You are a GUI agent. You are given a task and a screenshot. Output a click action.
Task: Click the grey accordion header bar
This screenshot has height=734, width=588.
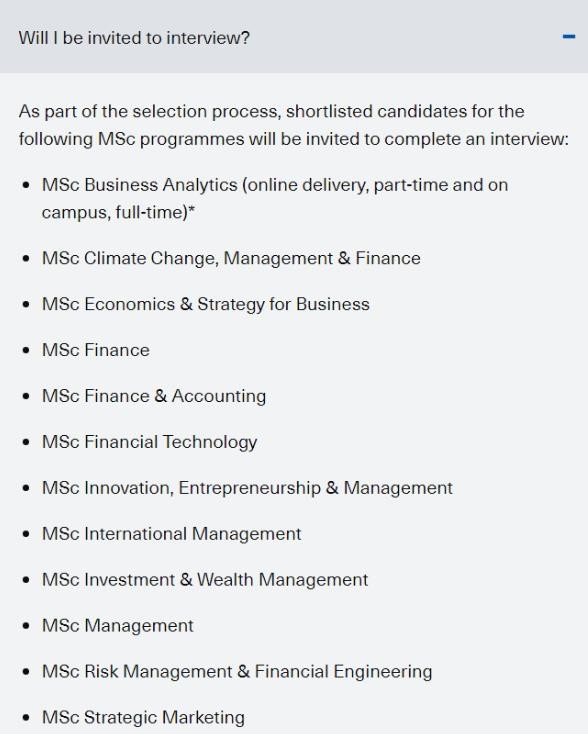coord(294,37)
